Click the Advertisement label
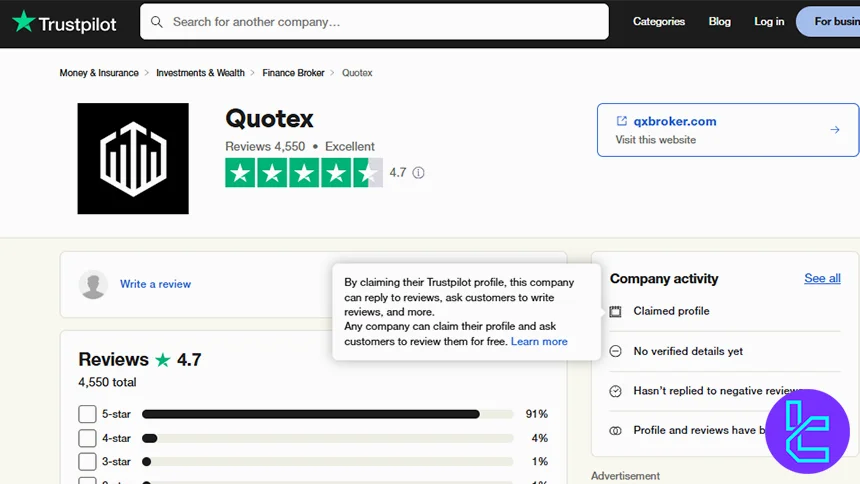The width and height of the screenshot is (860, 484). 625,476
